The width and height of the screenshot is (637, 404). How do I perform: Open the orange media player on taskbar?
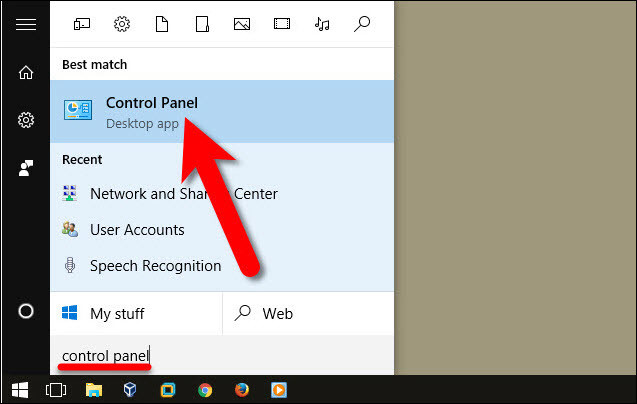click(x=279, y=390)
